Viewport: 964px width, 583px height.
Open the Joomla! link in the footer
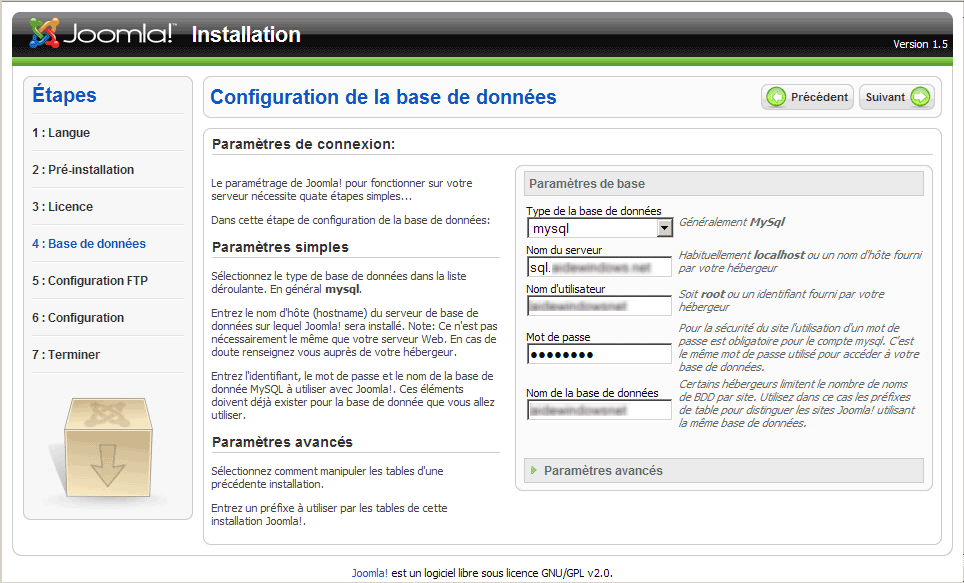[369, 573]
